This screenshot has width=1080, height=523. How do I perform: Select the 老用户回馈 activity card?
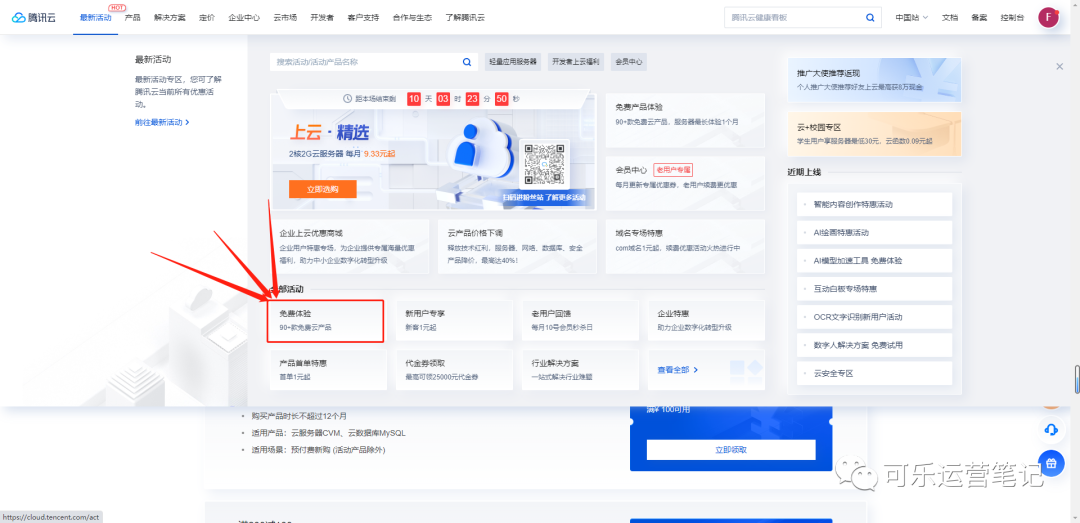[580, 320]
